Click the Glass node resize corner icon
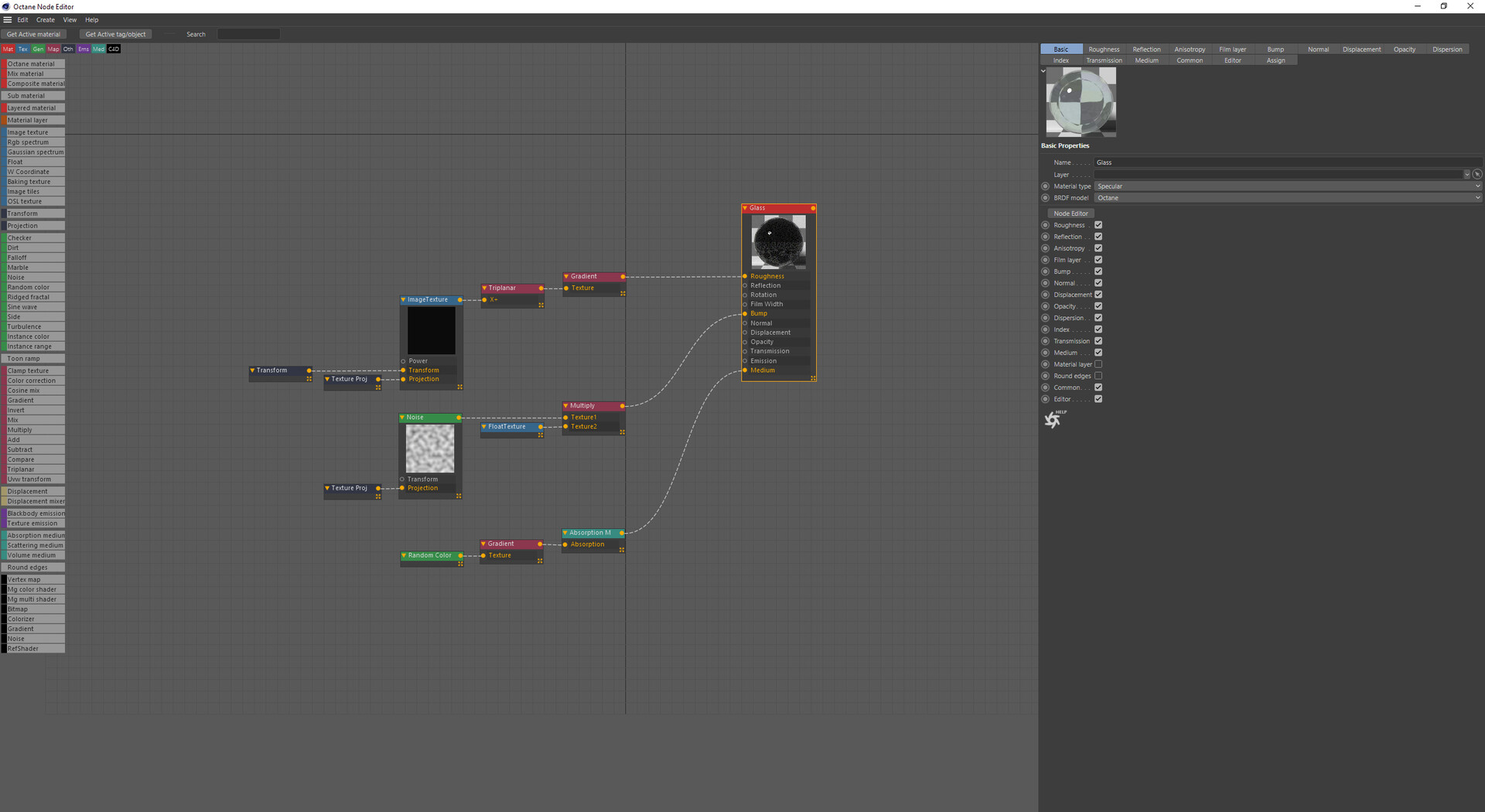1485x812 pixels. click(x=813, y=378)
